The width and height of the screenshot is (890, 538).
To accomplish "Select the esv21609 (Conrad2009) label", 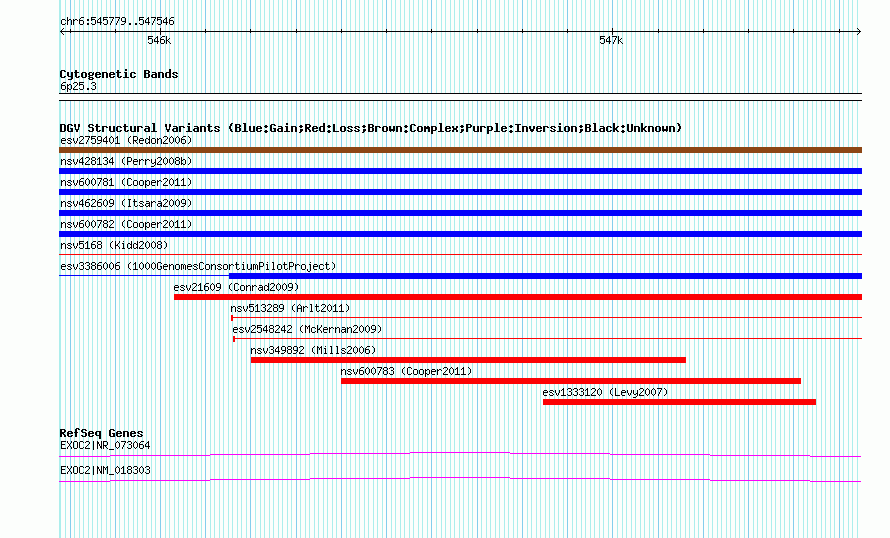I will tap(236, 287).
